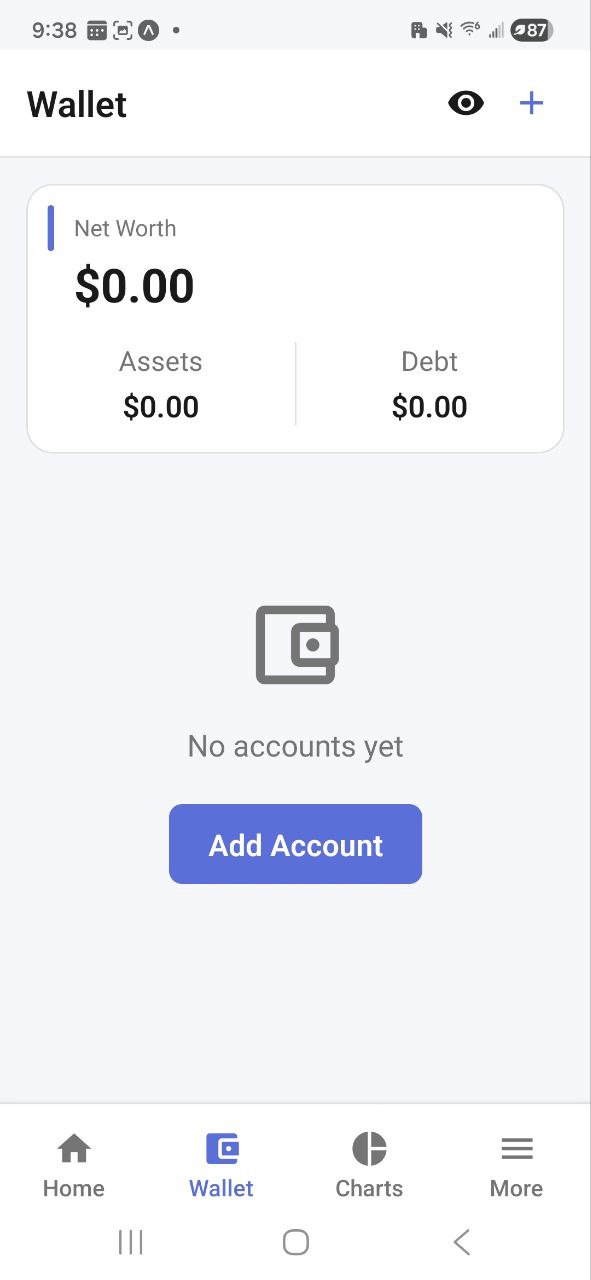Viewport: 591px width, 1280px height.
Task: Click the wallet placeholder icon
Action: [x=296, y=643]
